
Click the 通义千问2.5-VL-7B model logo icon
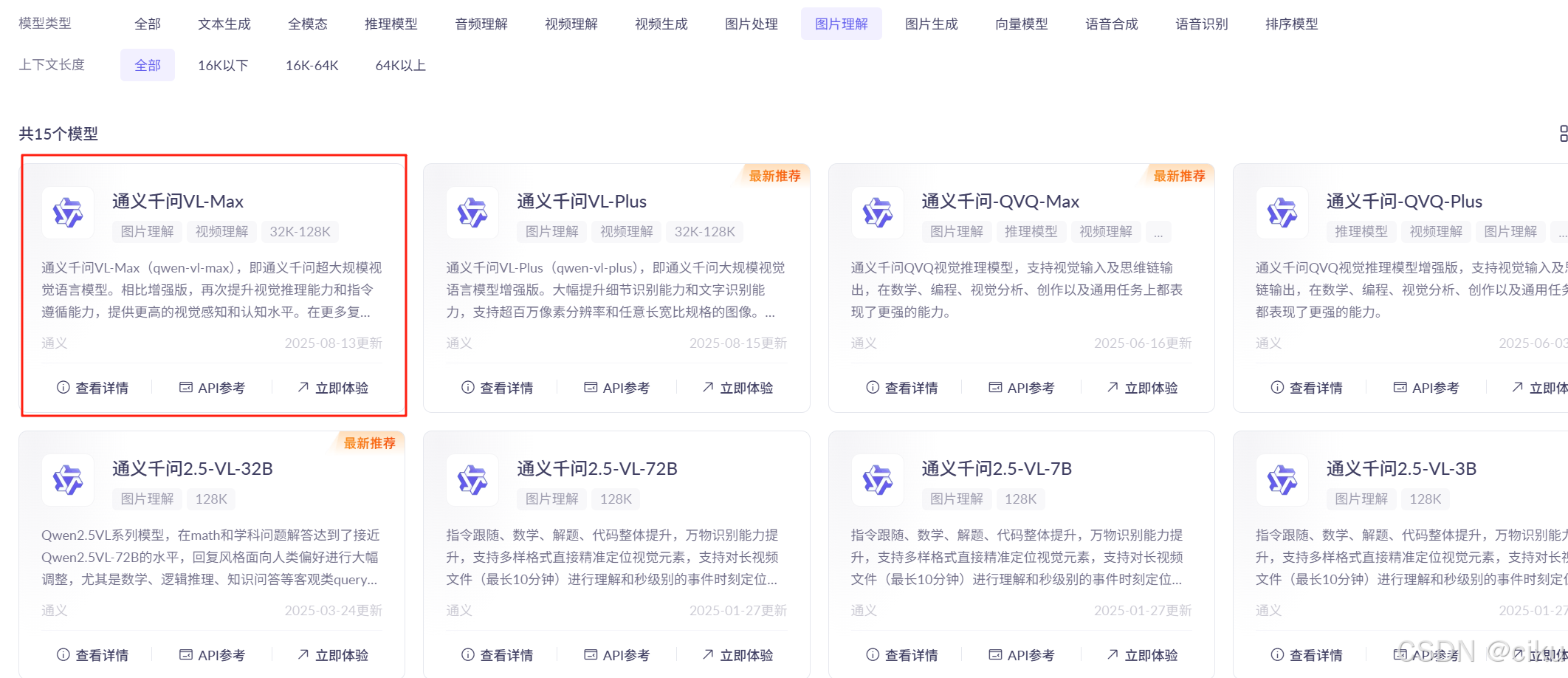(878, 480)
